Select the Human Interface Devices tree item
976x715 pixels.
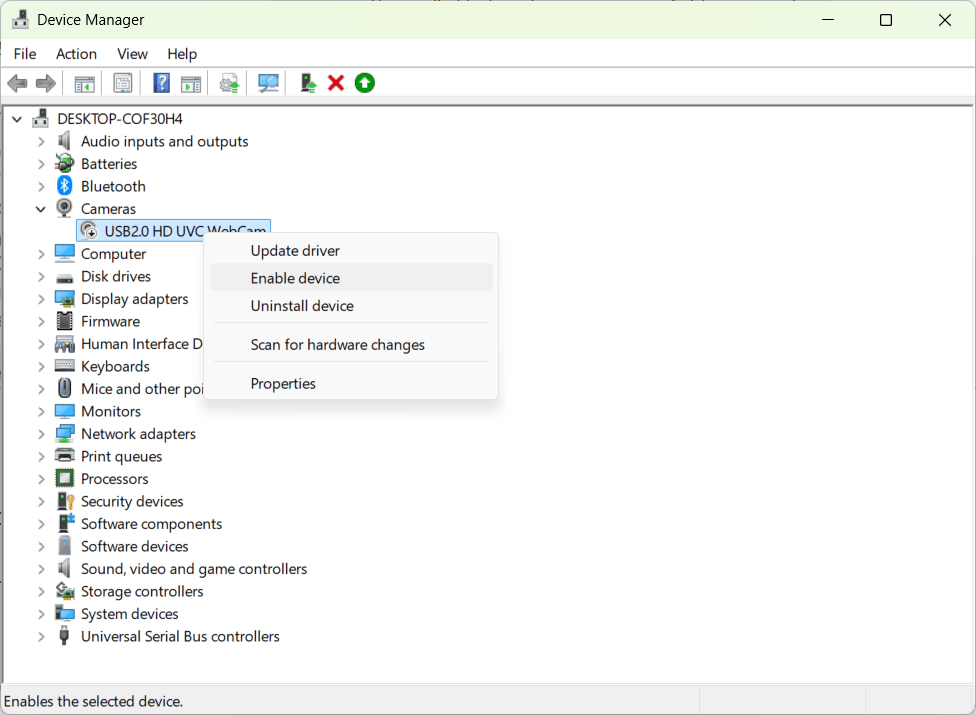point(141,343)
